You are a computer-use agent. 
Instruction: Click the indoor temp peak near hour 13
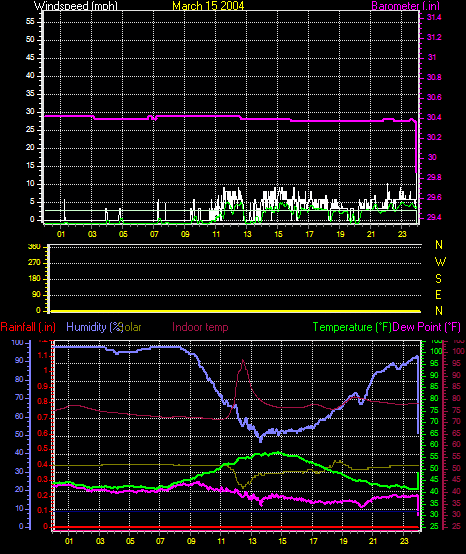243,360
